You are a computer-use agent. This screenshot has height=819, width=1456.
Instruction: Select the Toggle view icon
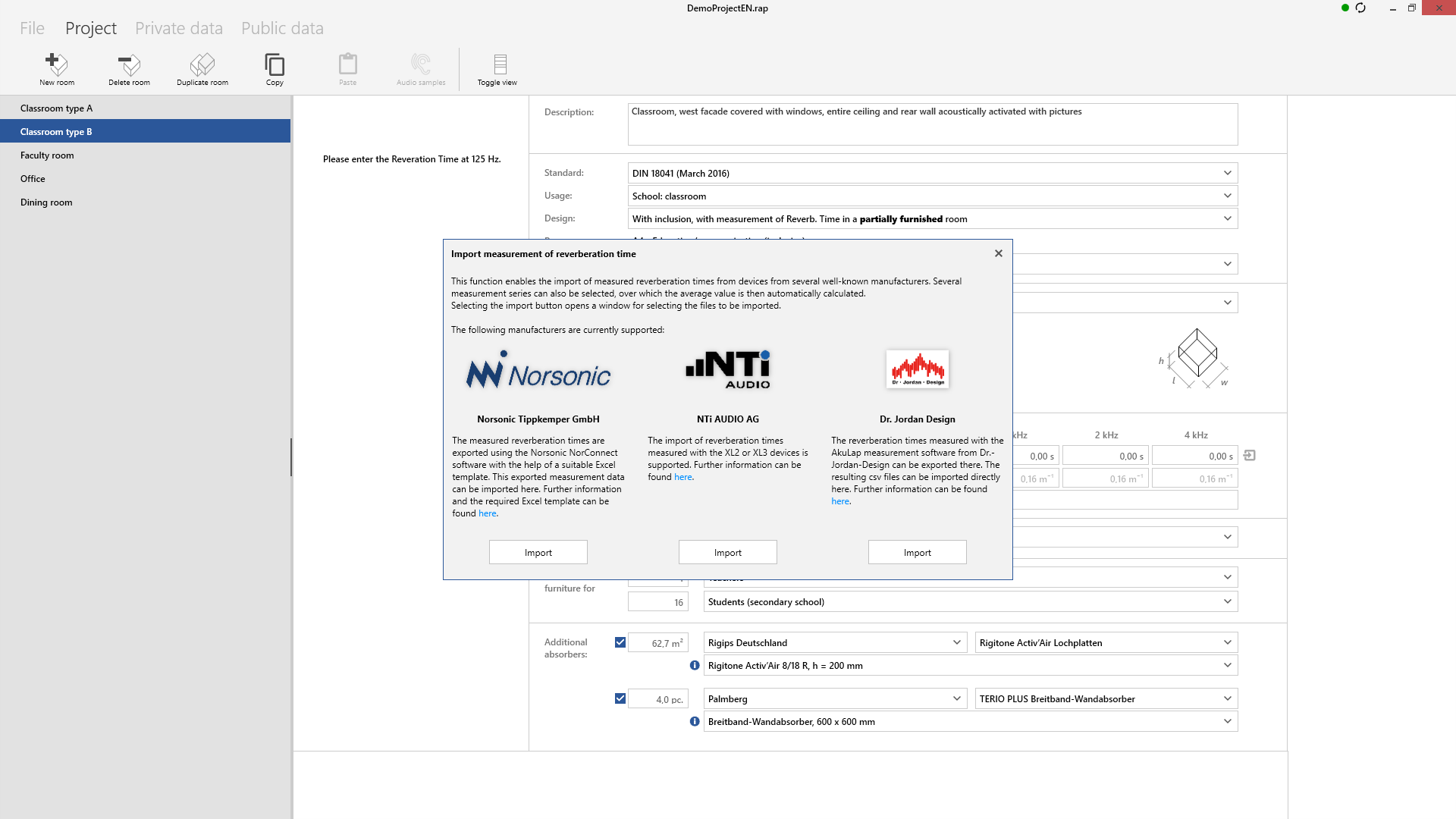pos(497,68)
